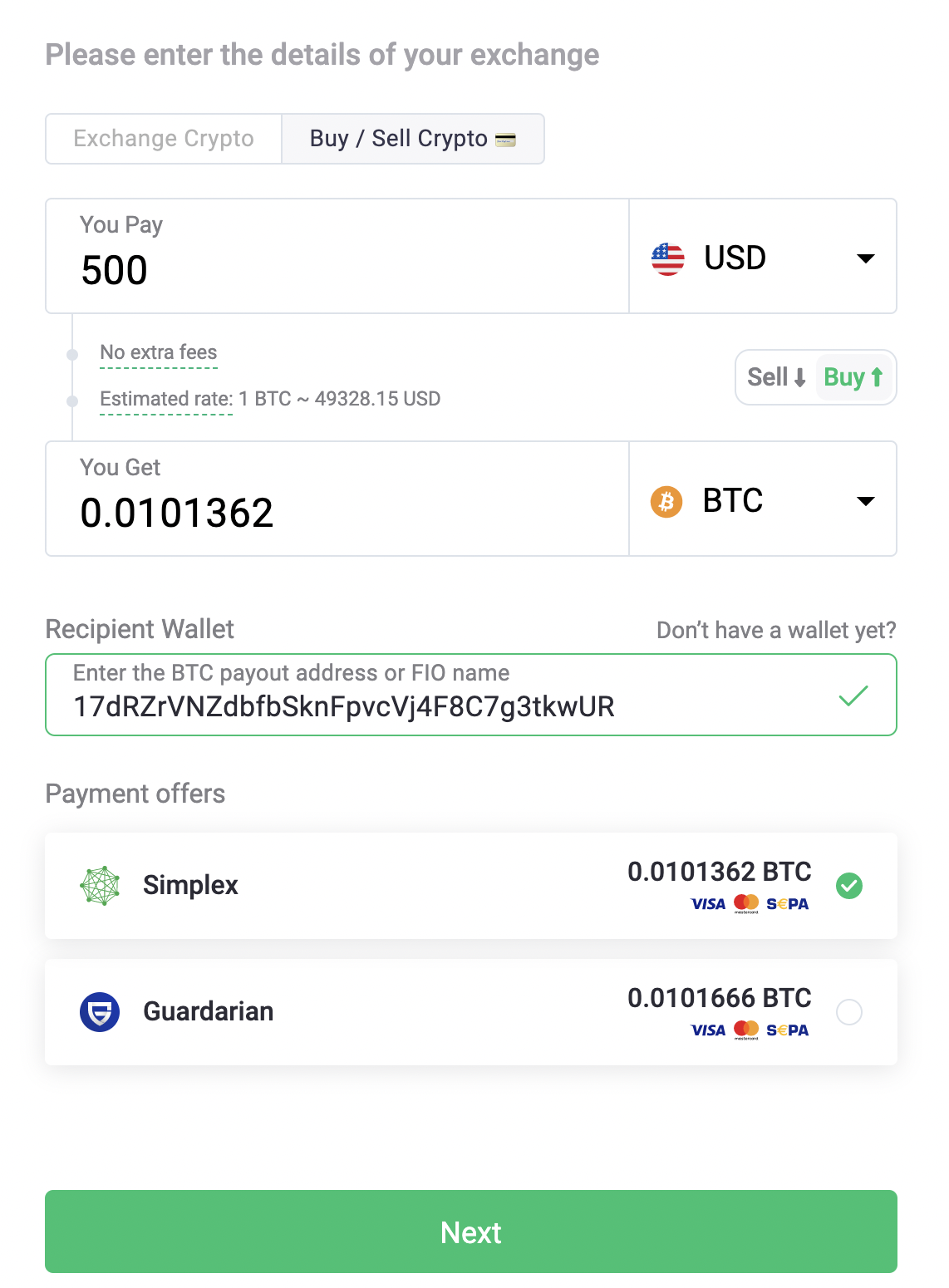Switch to Sell mode

[777, 377]
